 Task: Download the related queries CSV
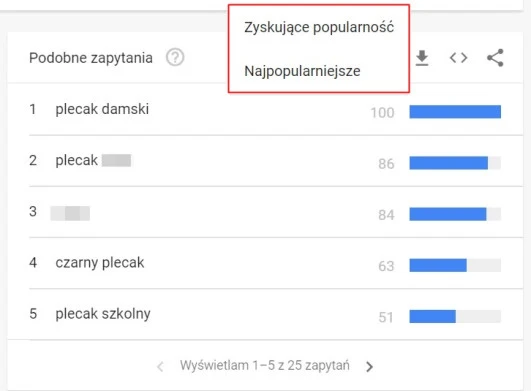422,58
